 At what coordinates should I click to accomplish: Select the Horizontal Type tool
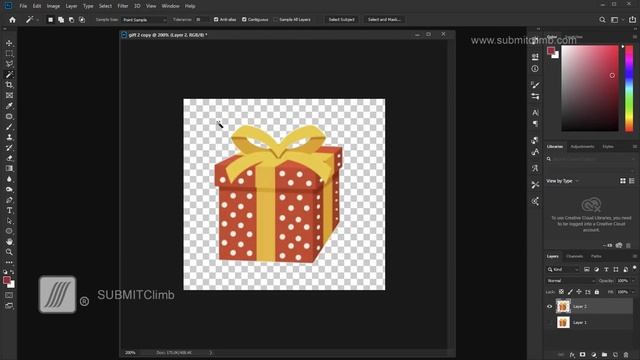click(9, 211)
